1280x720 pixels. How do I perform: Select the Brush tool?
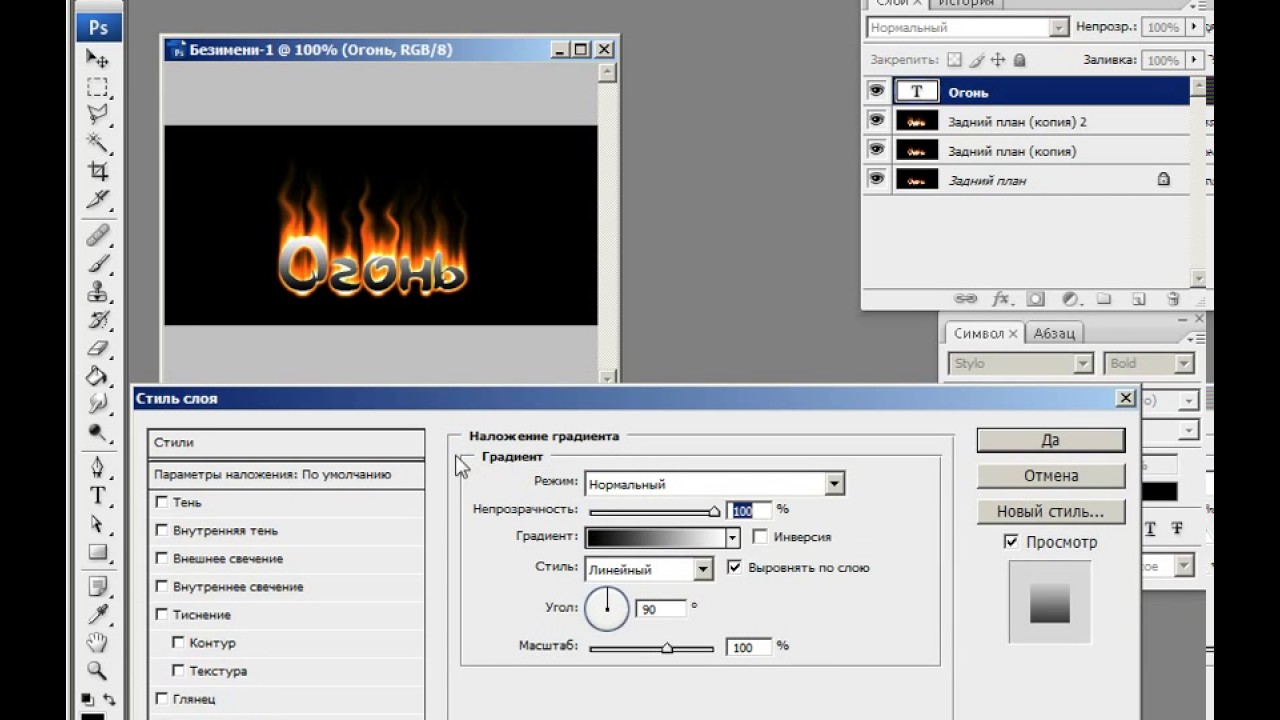click(x=97, y=264)
